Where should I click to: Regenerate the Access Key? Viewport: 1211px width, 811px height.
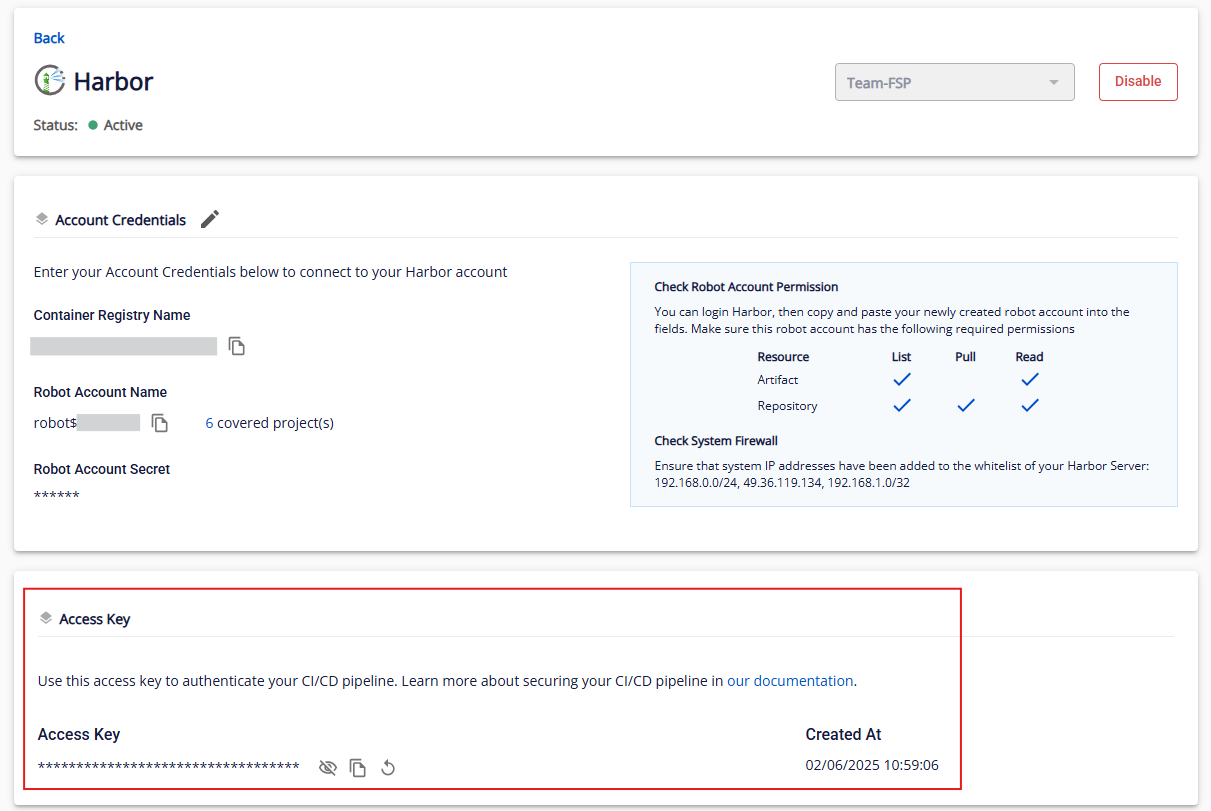tap(389, 767)
